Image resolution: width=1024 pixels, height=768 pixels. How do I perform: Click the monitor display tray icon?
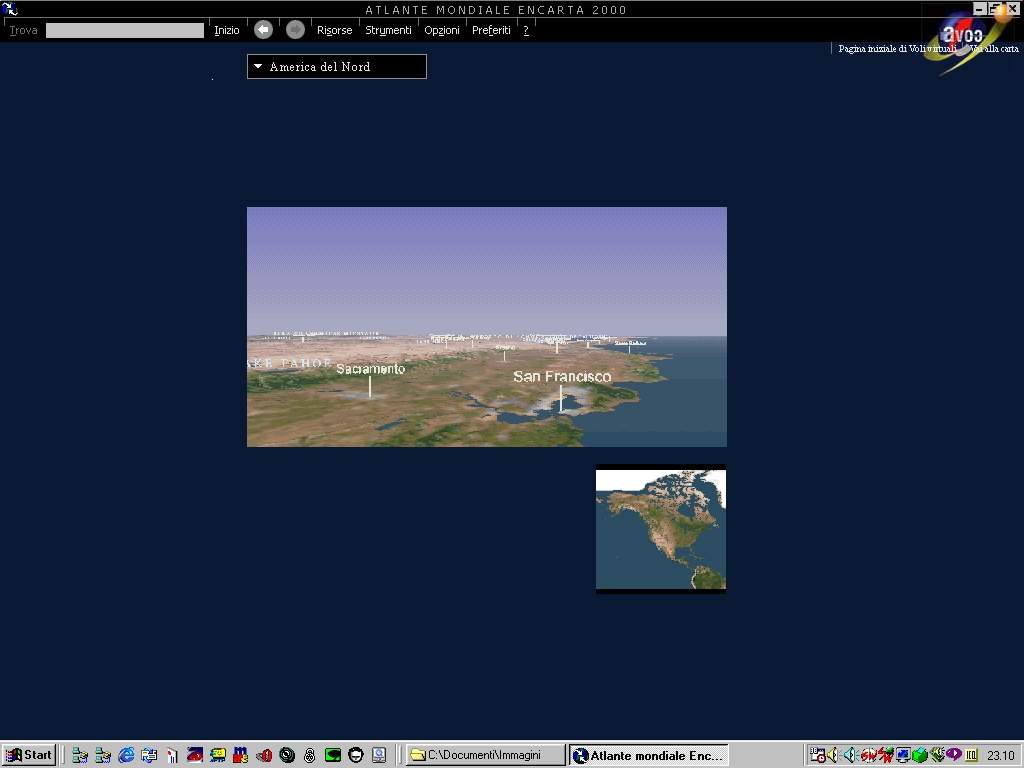click(x=903, y=756)
